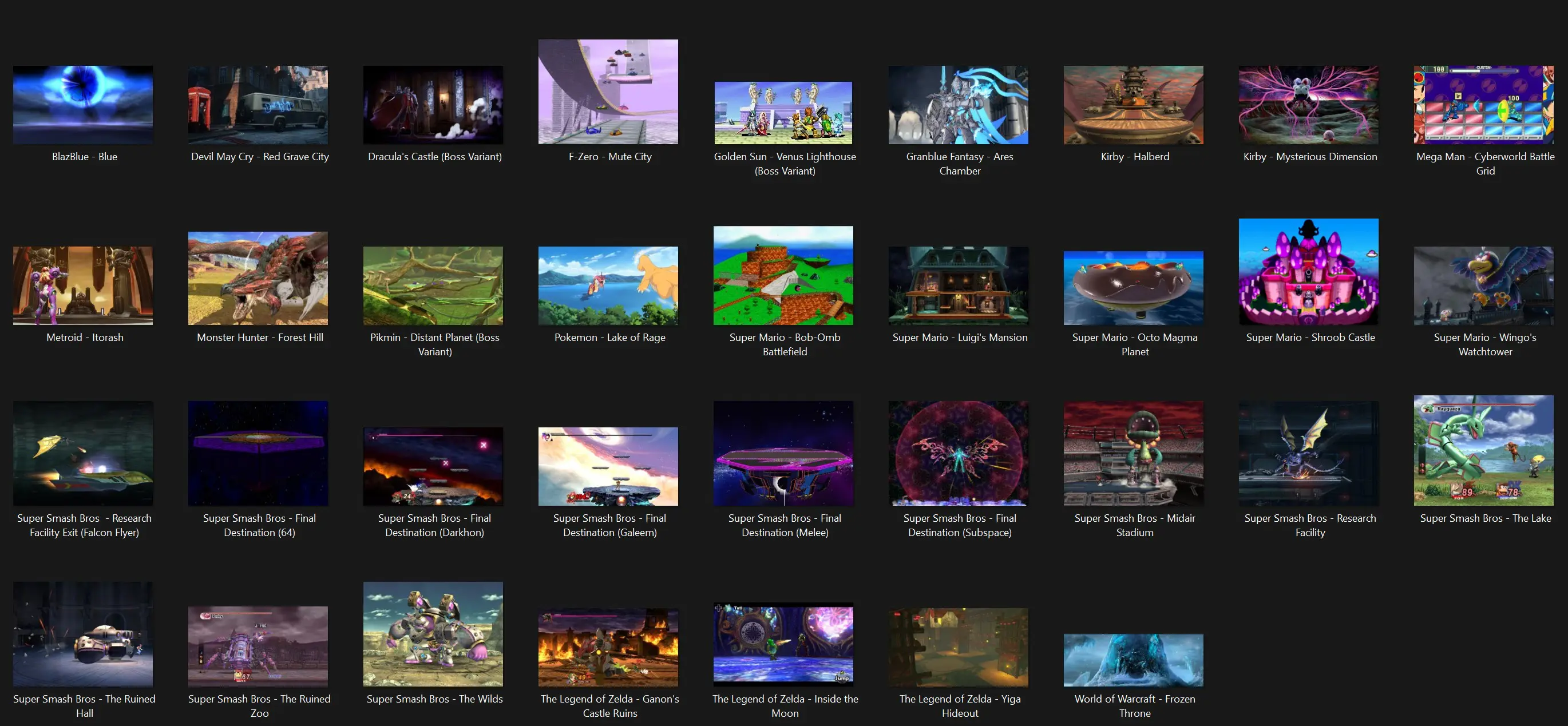Select Rayquaza image of The Lake
Image resolution: width=1568 pixels, height=726 pixels.
pos(1484,450)
